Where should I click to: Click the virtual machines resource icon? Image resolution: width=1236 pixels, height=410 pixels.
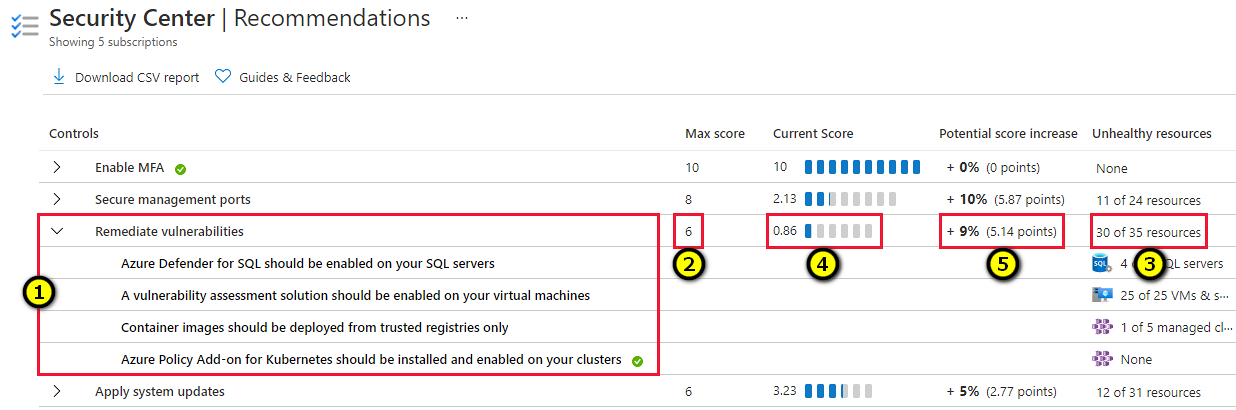(1102, 295)
